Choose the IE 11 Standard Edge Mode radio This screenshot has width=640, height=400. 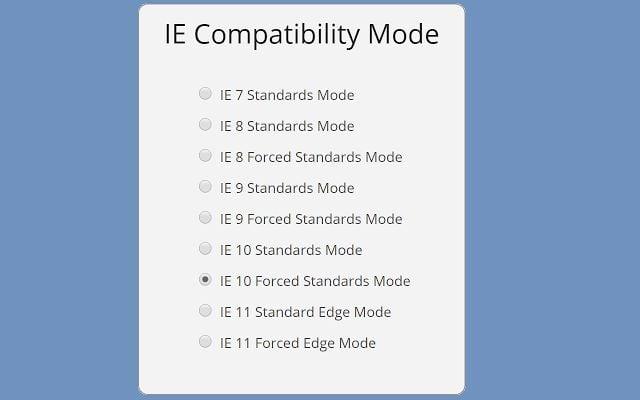click(x=205, y=311)
